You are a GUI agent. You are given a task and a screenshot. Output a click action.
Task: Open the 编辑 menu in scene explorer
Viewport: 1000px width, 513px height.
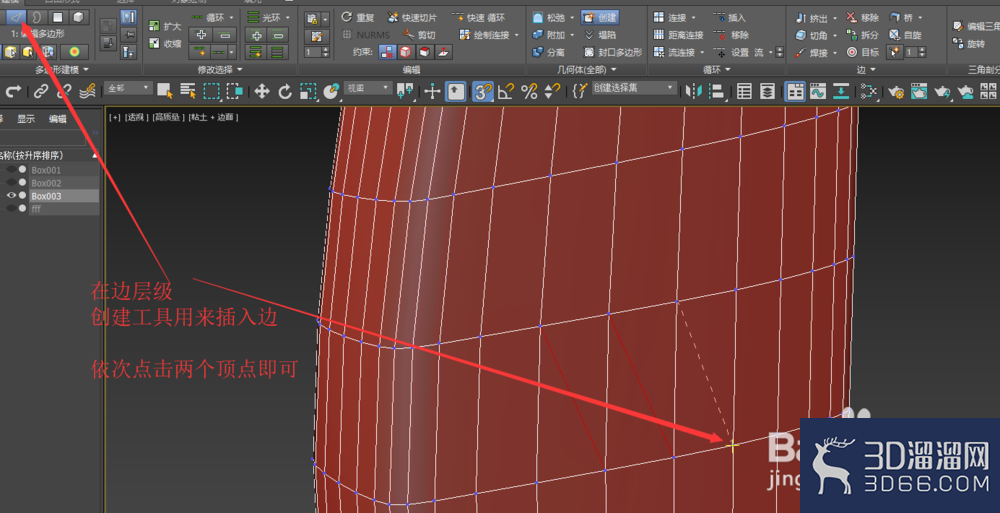58,119
